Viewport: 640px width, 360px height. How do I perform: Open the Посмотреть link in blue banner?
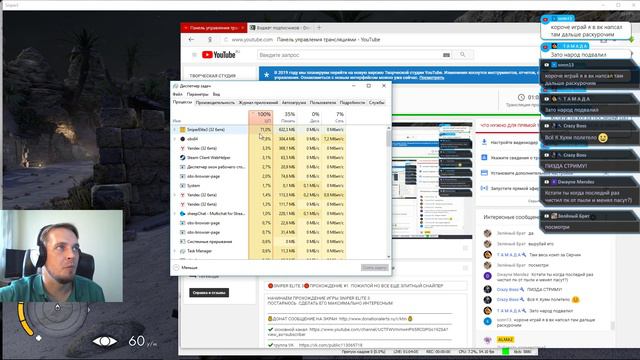[x=431, y=77]
